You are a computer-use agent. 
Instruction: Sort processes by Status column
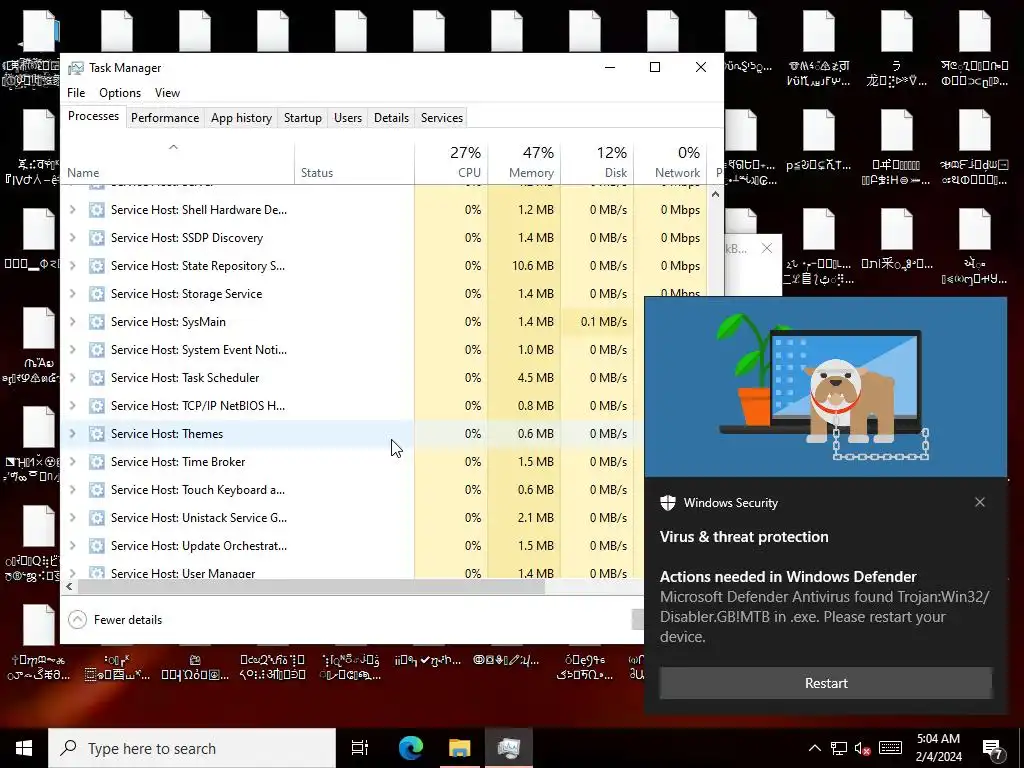[x=354, y=162]
